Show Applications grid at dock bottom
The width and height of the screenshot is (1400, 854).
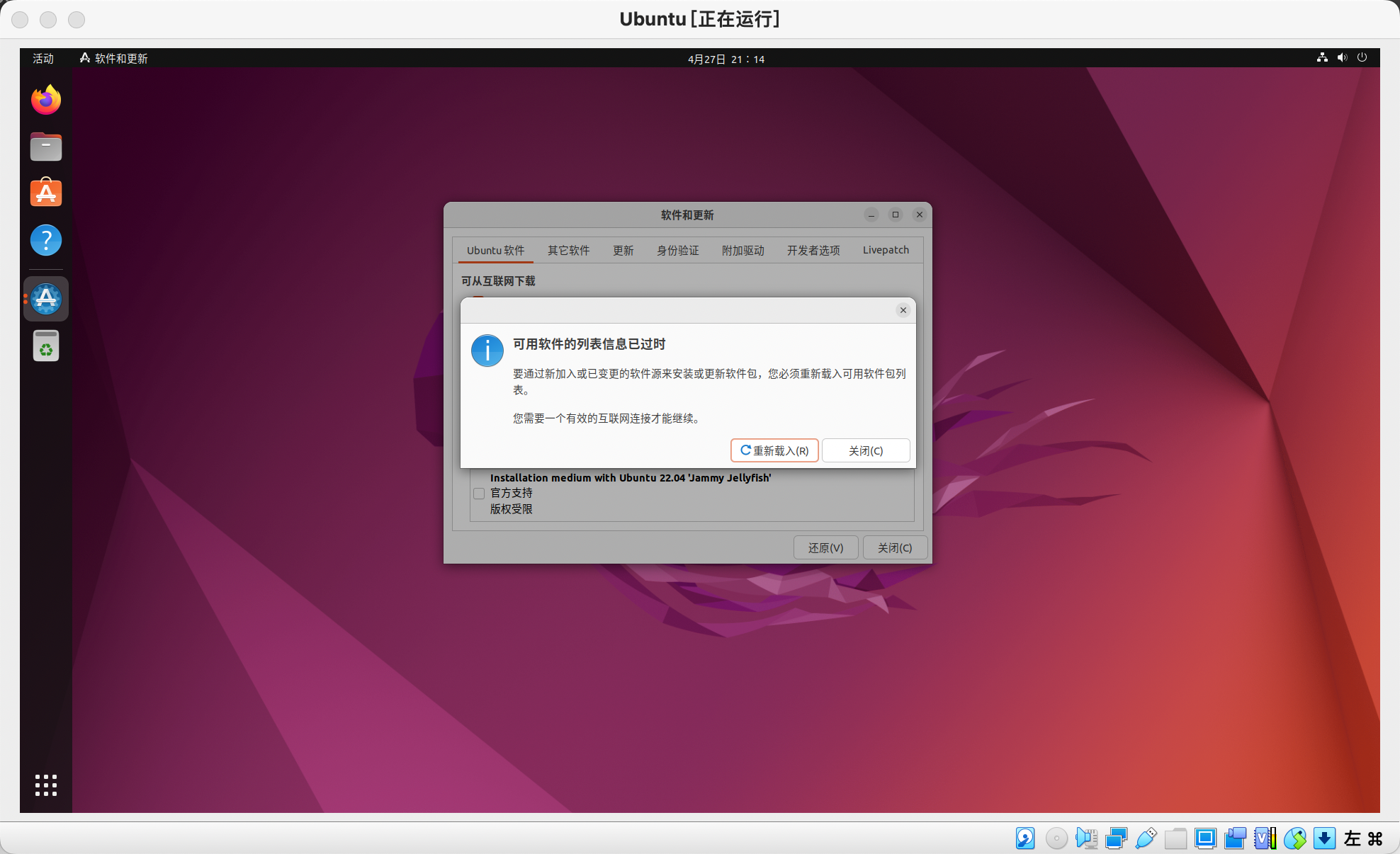[46, 785]
